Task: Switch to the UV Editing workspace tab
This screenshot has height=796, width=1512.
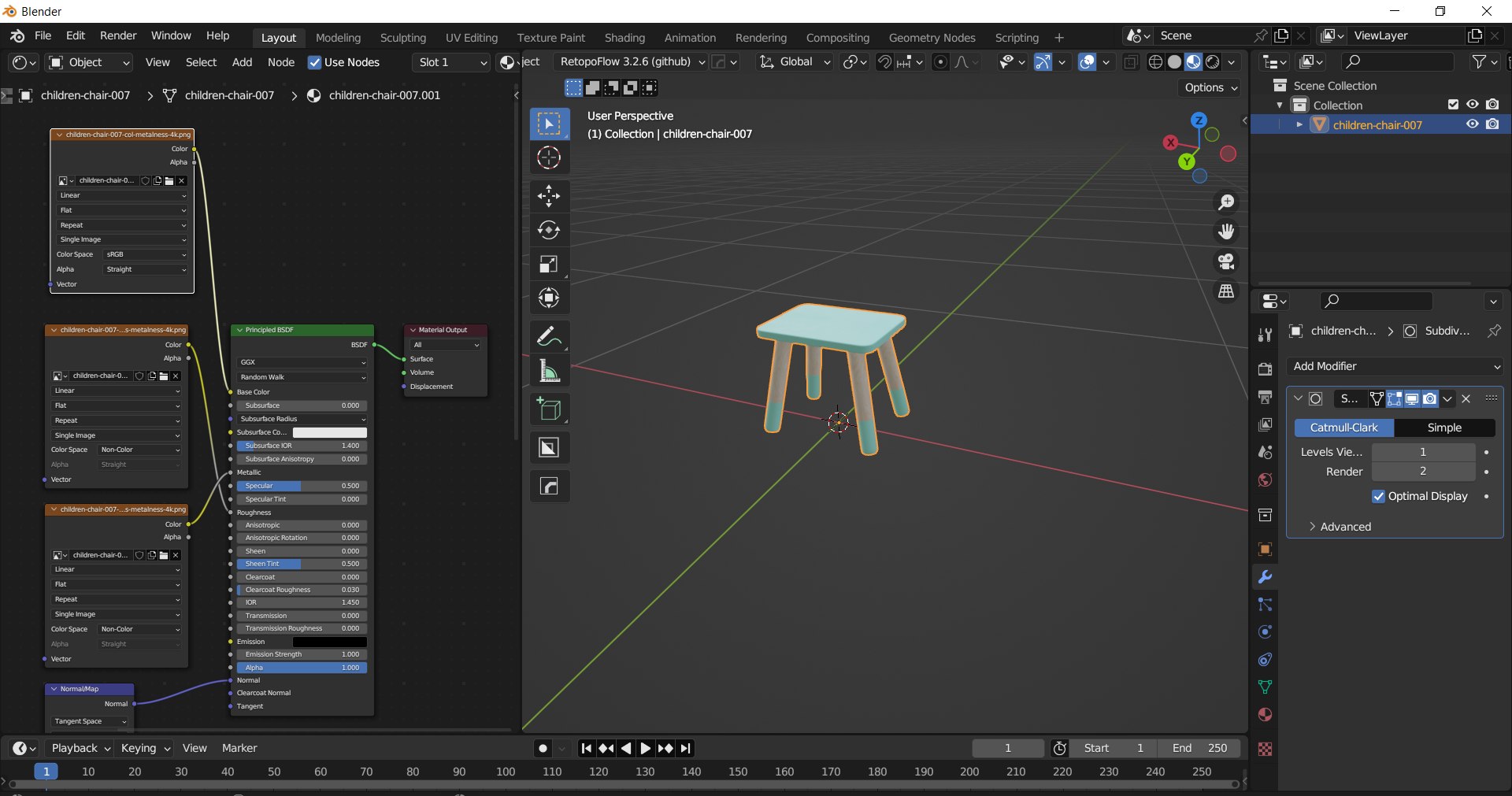Action: click(x=472, y=38)
